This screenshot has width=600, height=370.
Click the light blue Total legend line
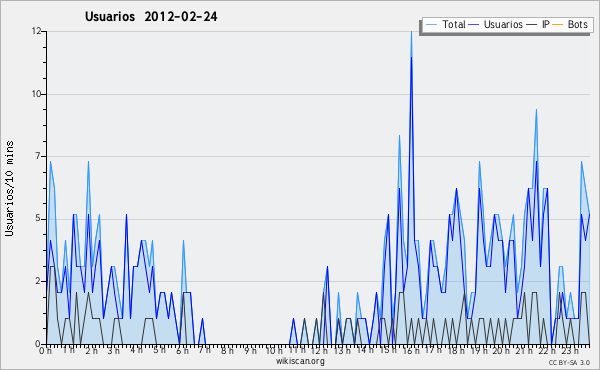point(431,25)
